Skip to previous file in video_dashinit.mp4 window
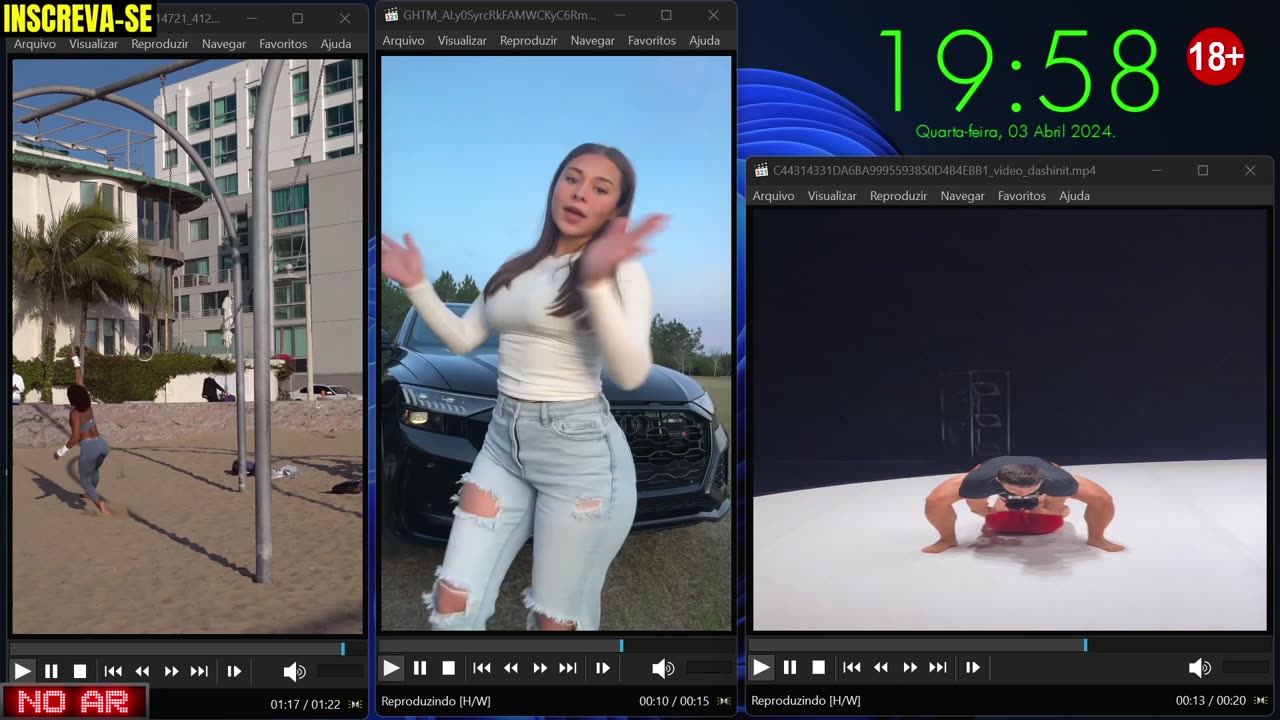This screenshot has width=1280, height=720. pyautogui.click(x=852, y=667)
